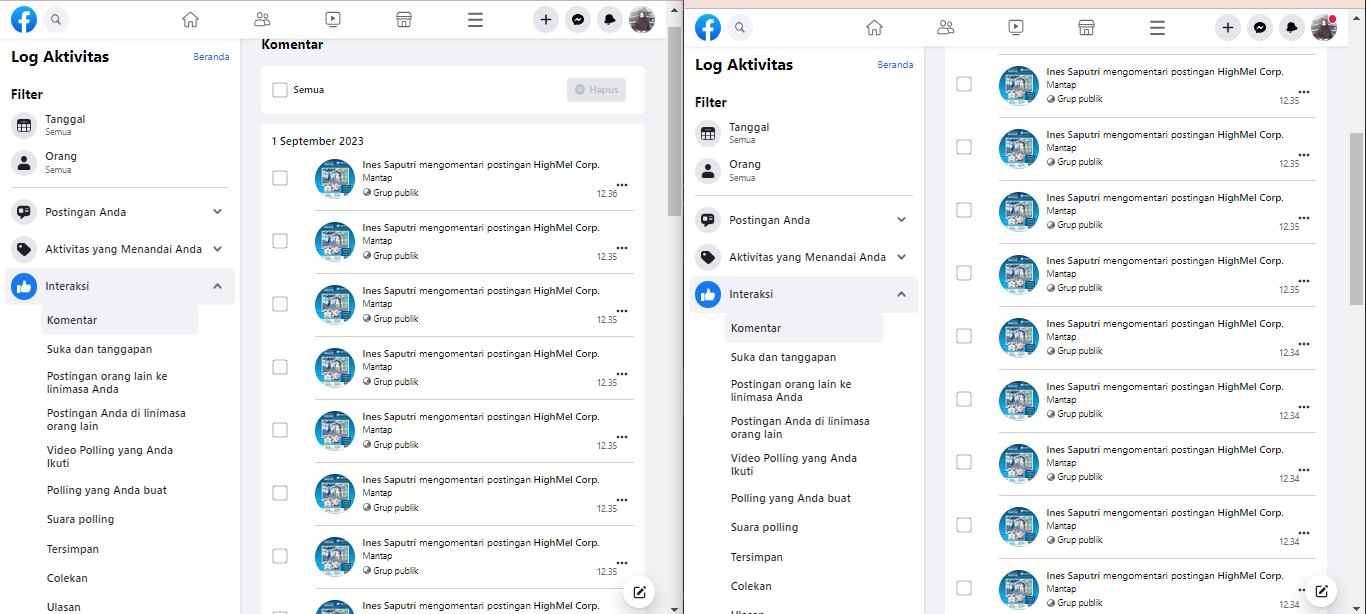Image resolution: width=1366 pixels, height=614 pixels.
Task: Select Colekan in left window
Action: (67, 578)
